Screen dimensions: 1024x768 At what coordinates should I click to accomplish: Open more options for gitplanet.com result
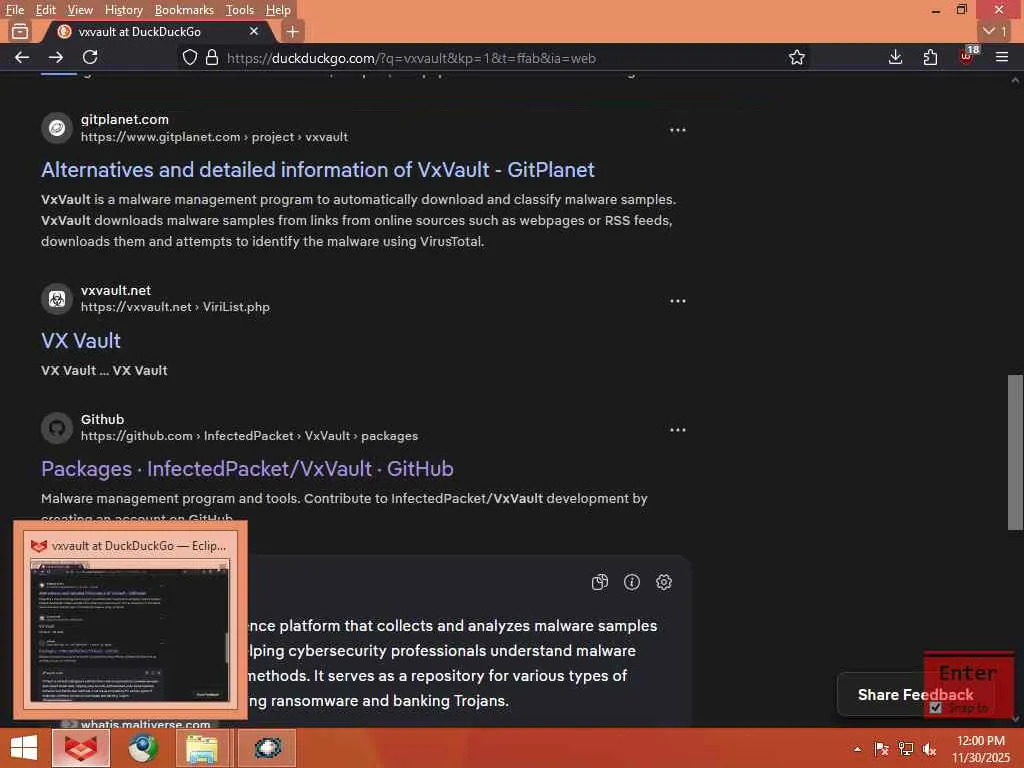point(677,130)
